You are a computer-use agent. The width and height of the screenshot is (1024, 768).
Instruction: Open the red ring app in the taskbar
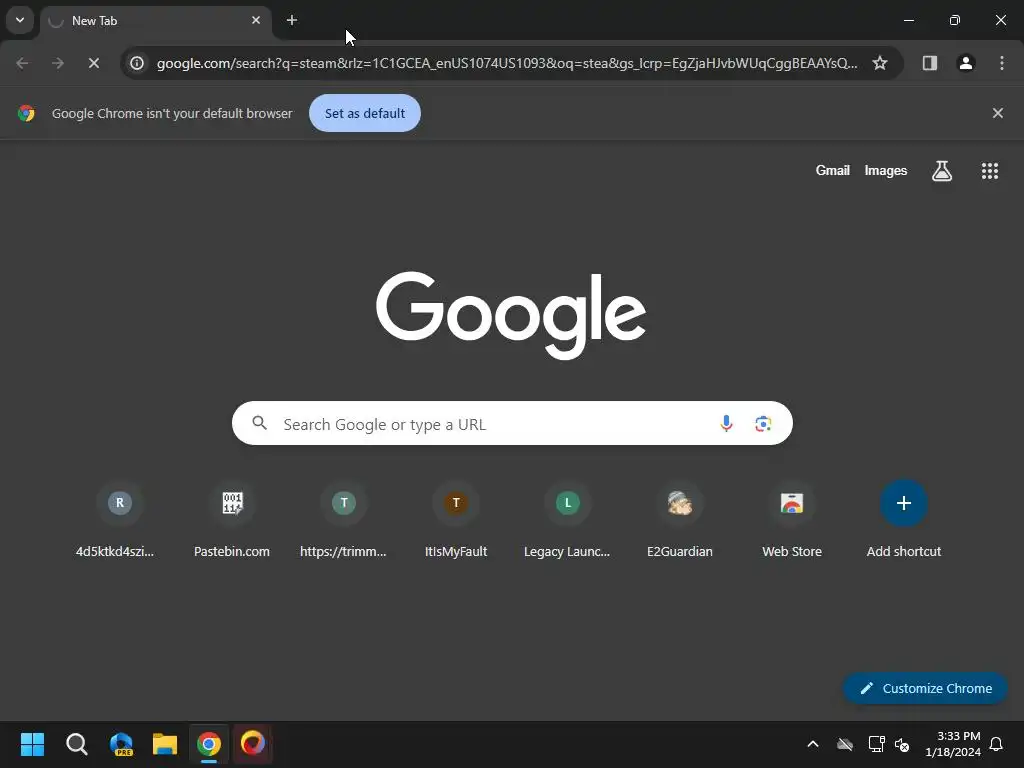[x=253, y=744]
